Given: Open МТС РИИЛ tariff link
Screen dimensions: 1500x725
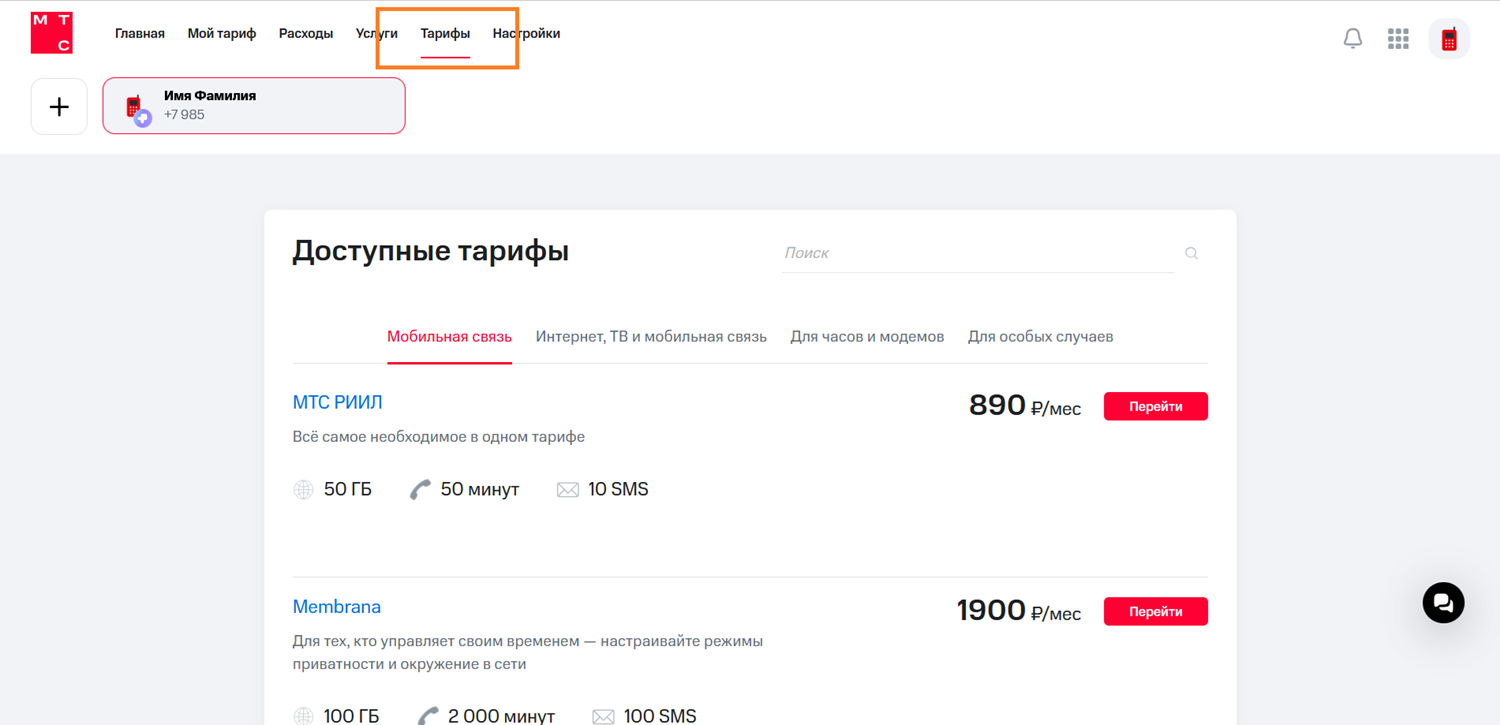Looking at the screenshot, I should [337, 402].
